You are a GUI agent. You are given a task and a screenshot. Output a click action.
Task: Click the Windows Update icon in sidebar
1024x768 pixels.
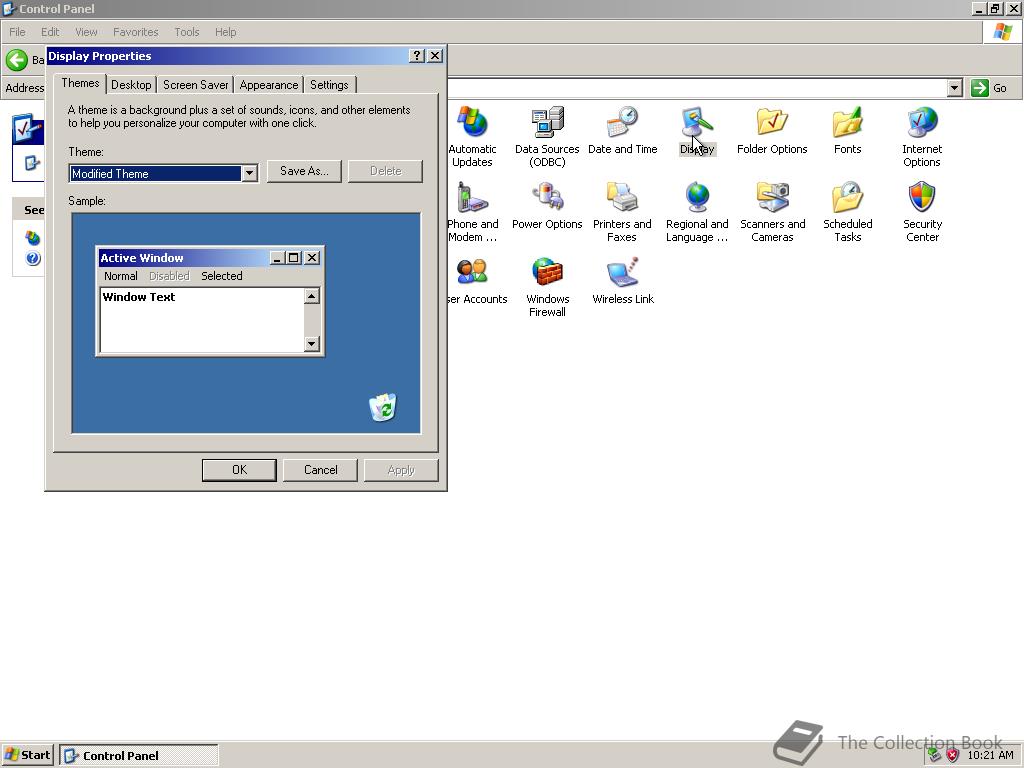point(33,238)
